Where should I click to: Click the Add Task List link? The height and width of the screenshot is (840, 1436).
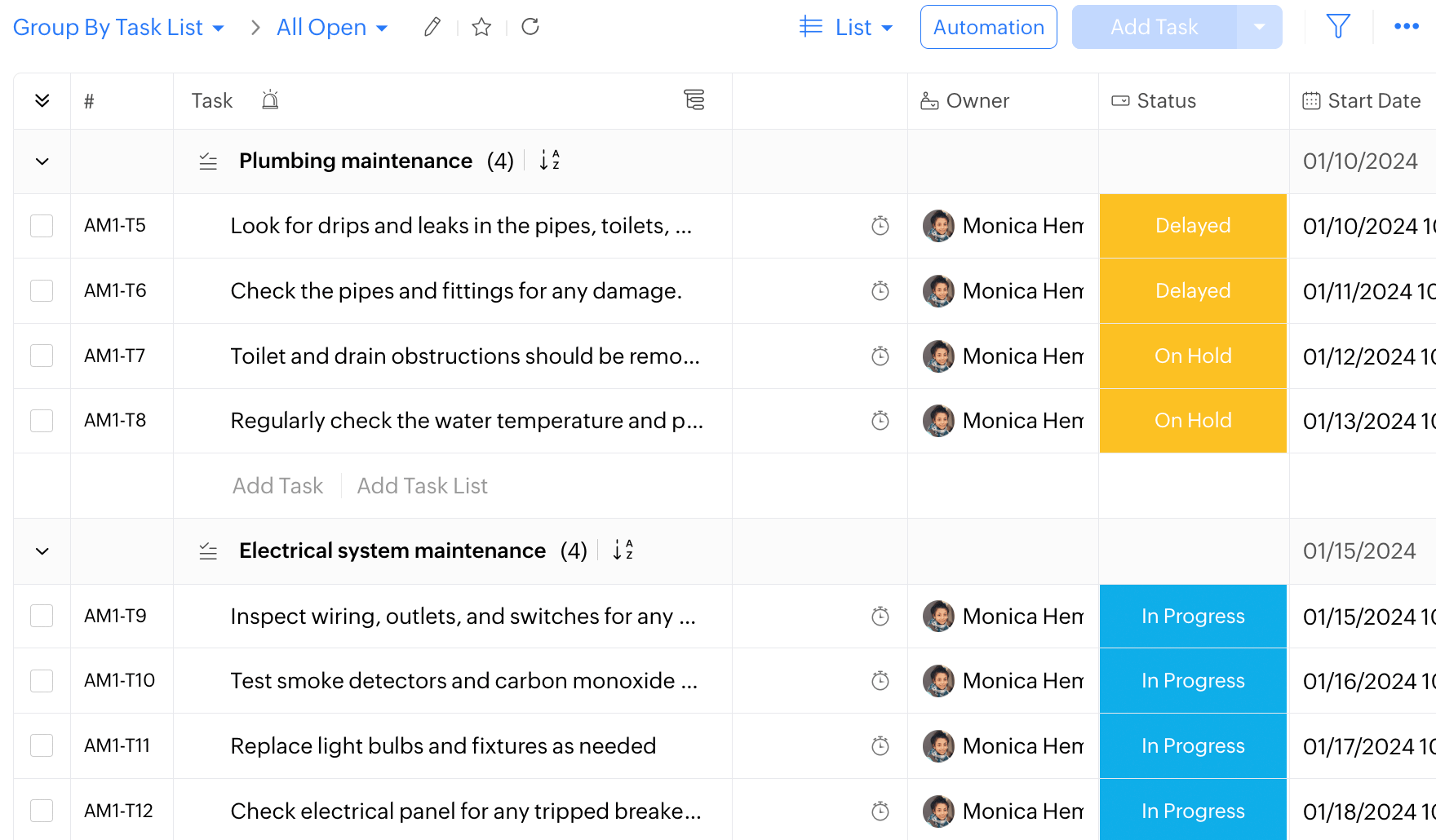click(422, 486)
